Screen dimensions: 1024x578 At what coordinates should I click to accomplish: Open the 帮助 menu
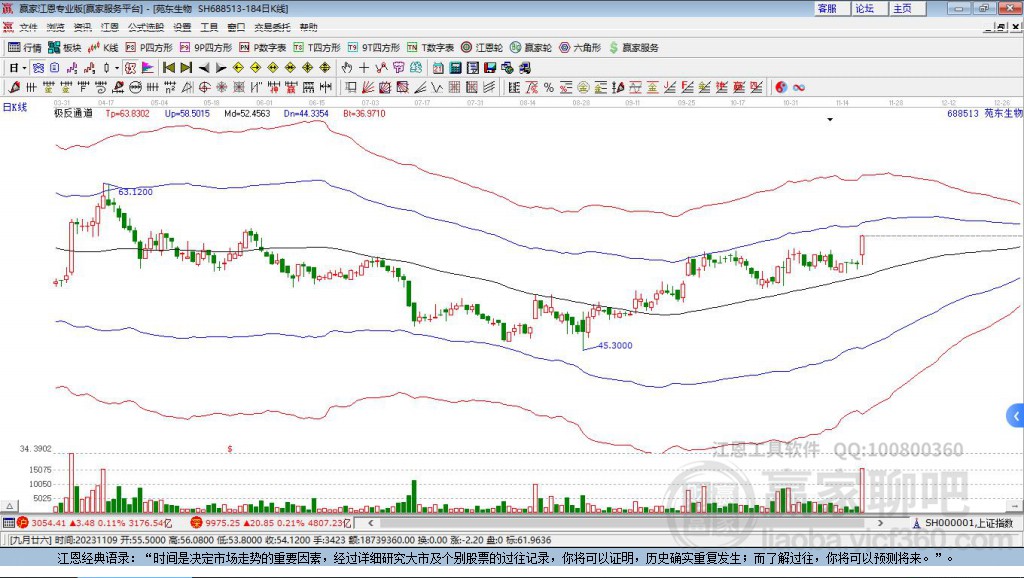(x=308, y=27)
